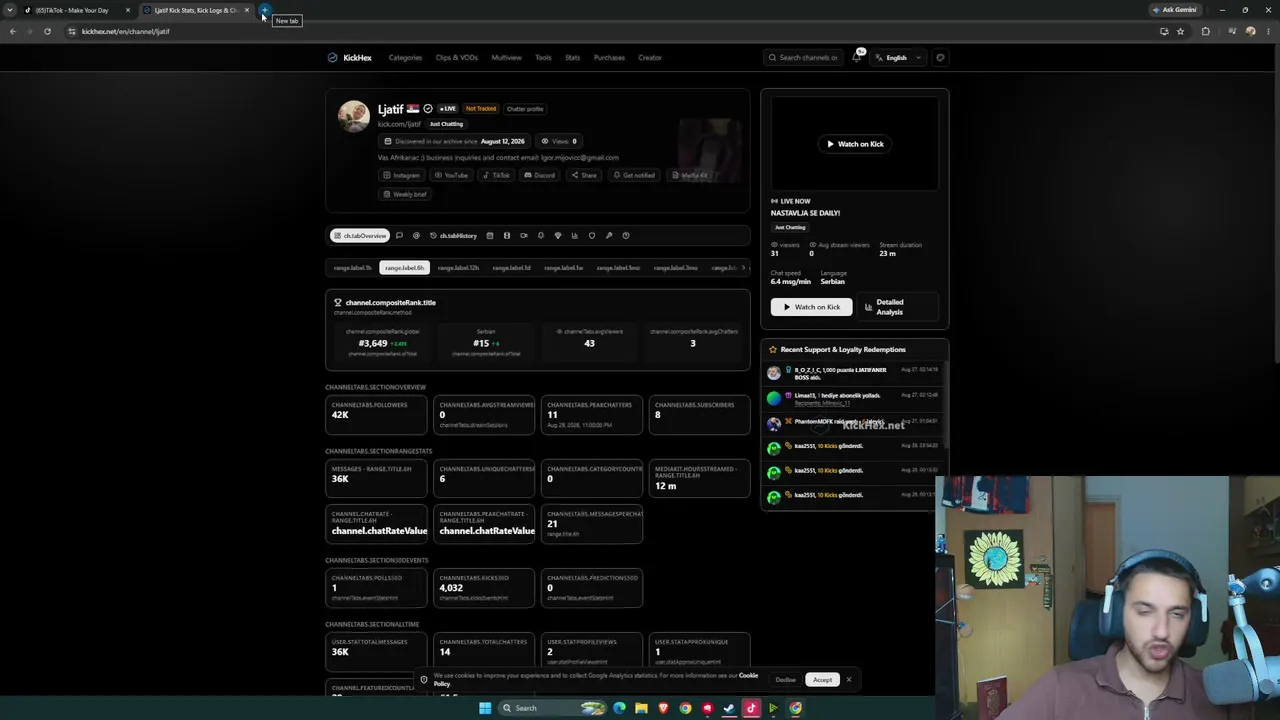Open the Ask Gemini button in Chrome

pyautogui.click(x=1175, y=10)
